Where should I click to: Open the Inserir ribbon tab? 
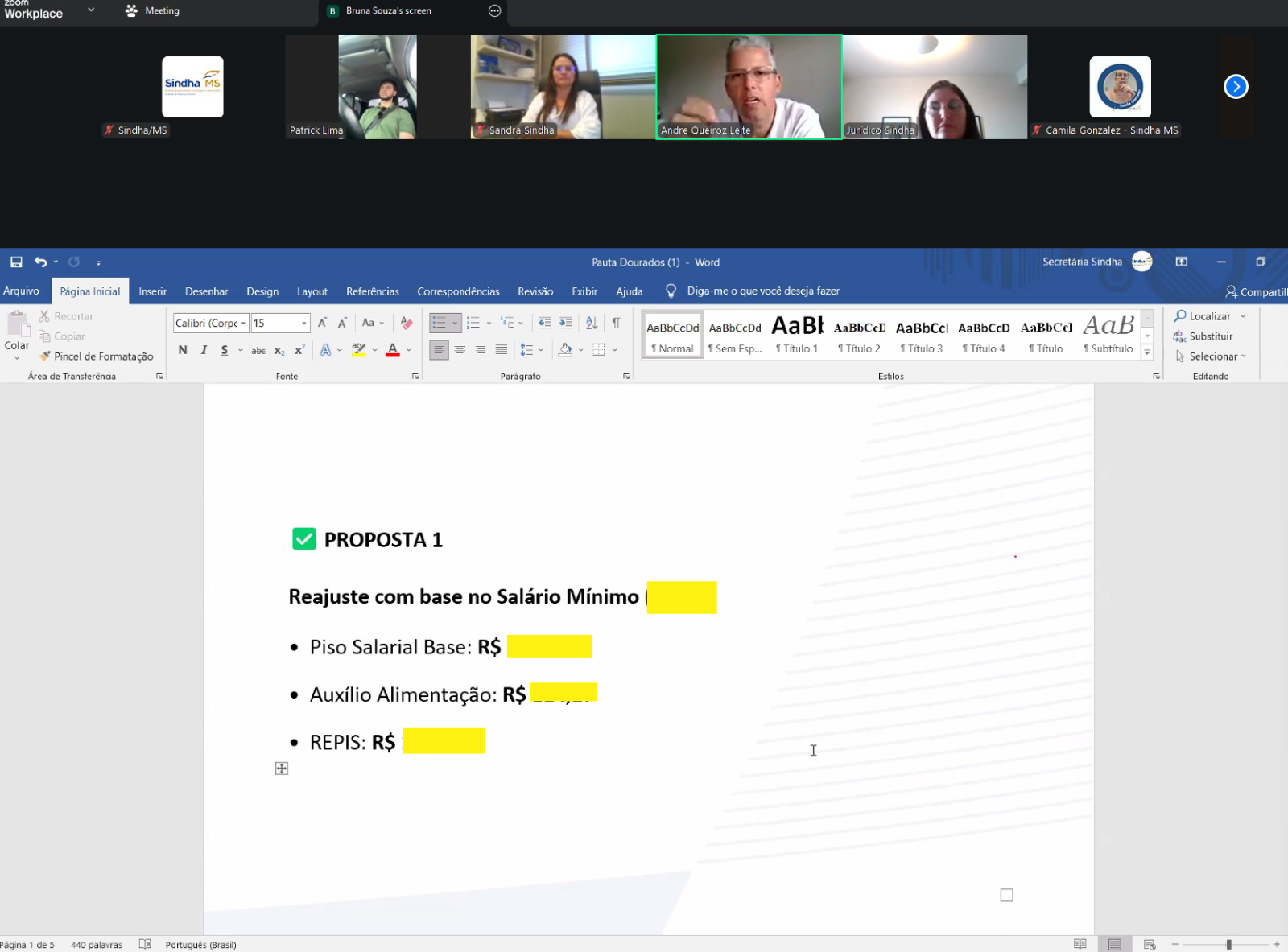click(152, 291)
